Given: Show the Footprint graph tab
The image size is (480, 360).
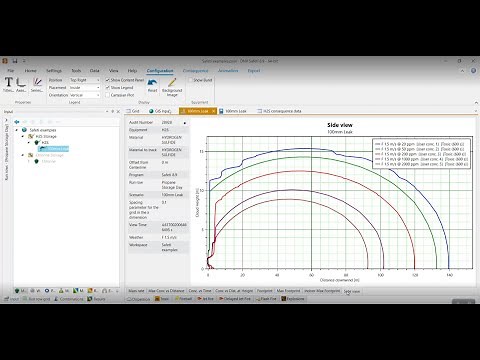Looking at the screenshot, I should point(265,291).
